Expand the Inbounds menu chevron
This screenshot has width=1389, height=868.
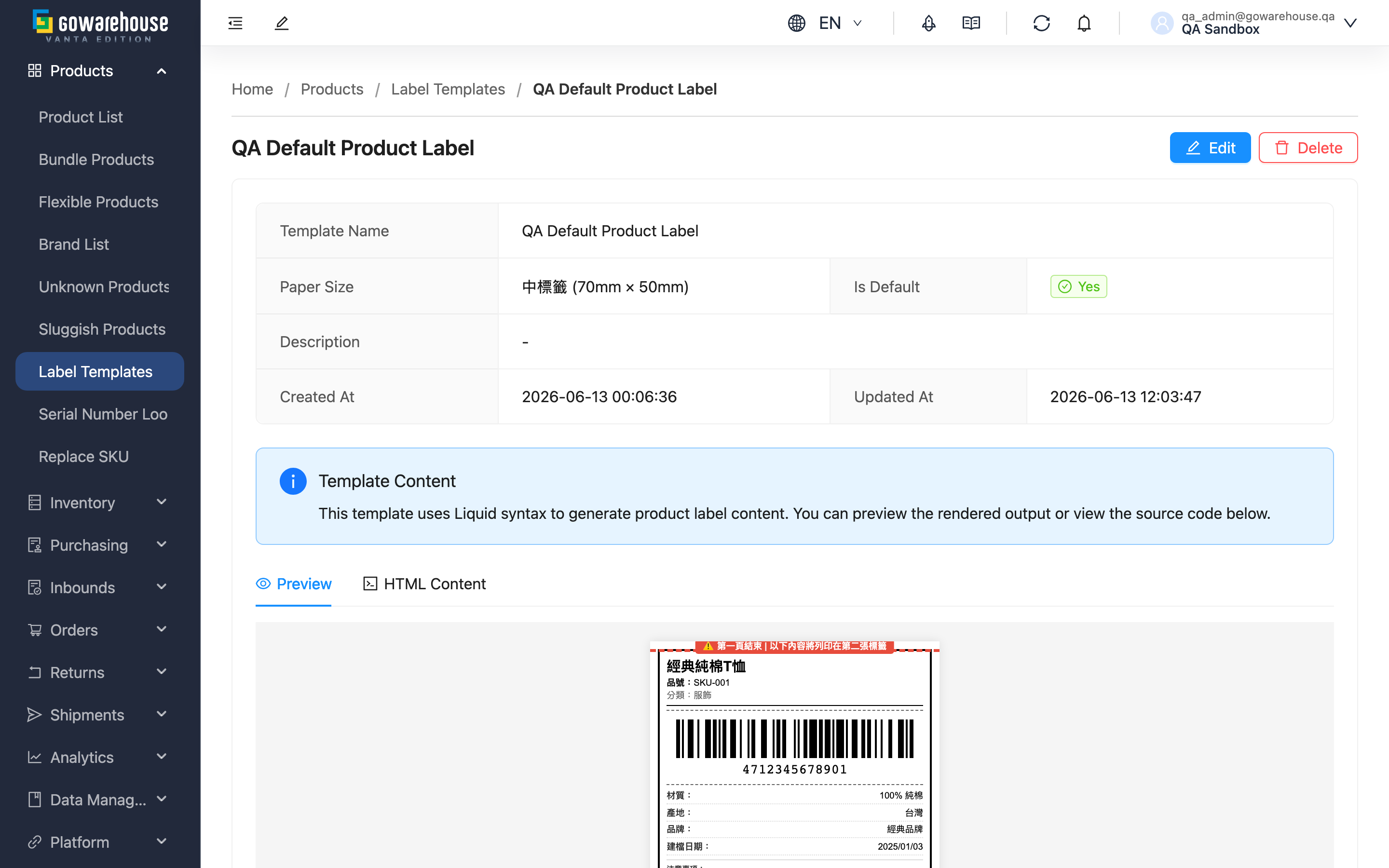[x=162, y=587]
